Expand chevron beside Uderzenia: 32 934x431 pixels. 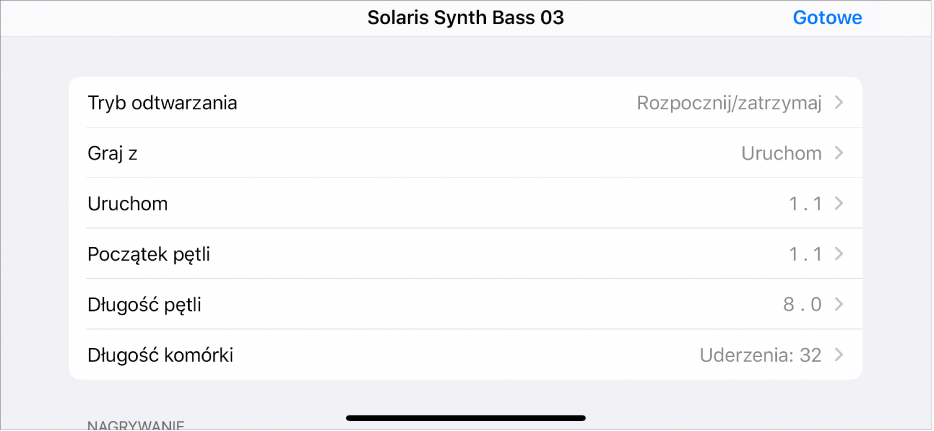click(x=839, y=355)
